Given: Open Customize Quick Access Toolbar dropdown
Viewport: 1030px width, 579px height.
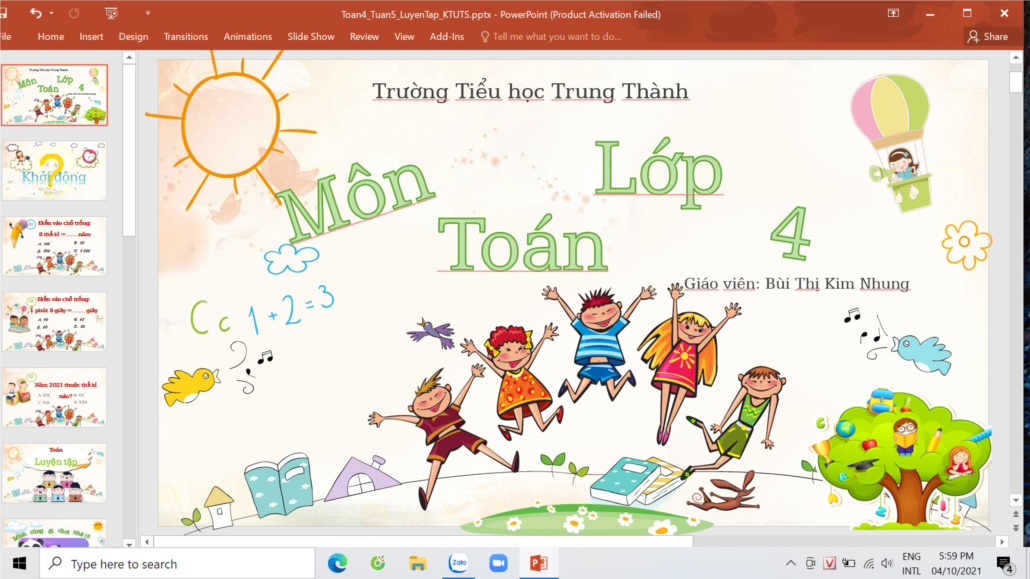Looking at the screenshot, I should click(x=148, y=14).
